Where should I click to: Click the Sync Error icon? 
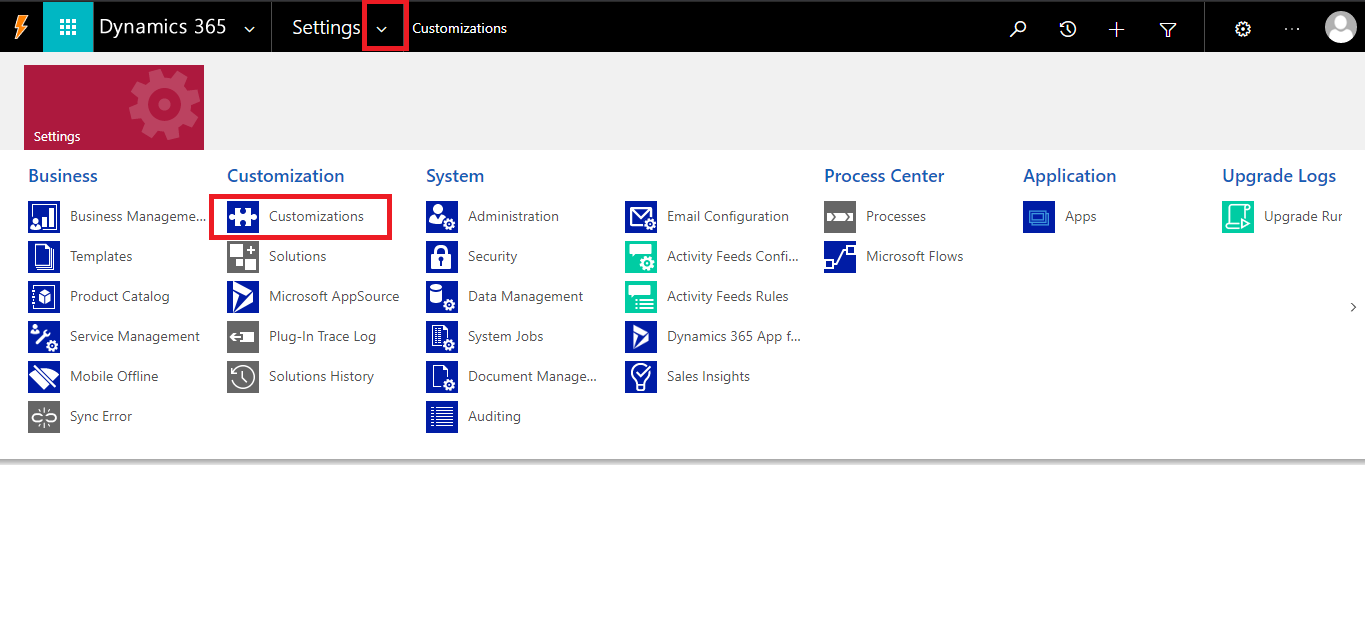pos(44,416)
